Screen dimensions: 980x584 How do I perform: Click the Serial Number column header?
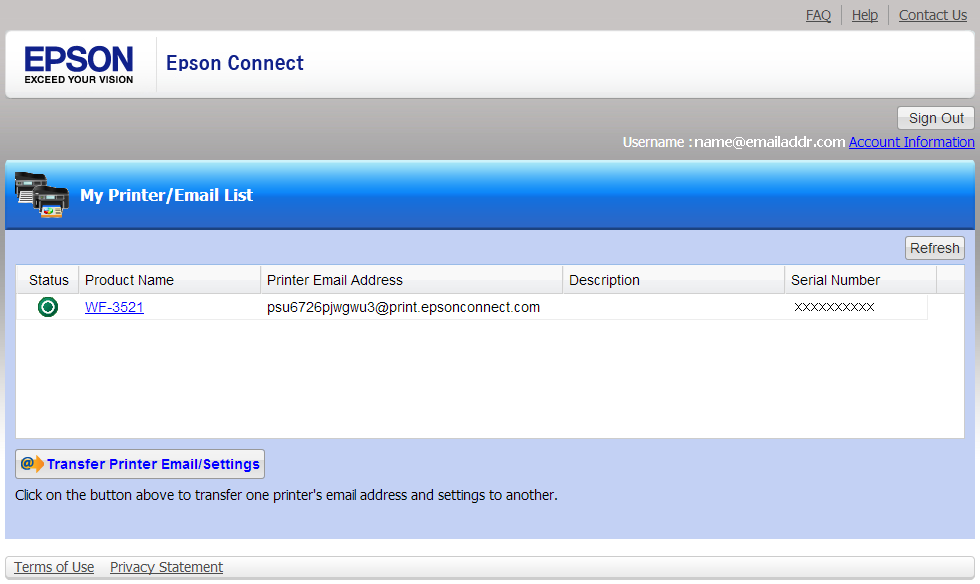[x=835, y=280]
